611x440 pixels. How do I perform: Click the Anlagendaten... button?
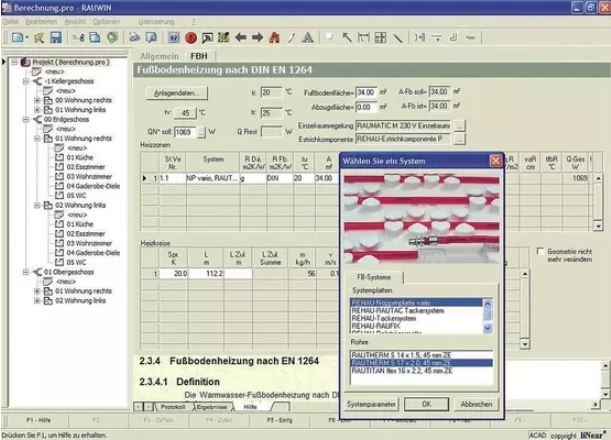coord(180,92)
